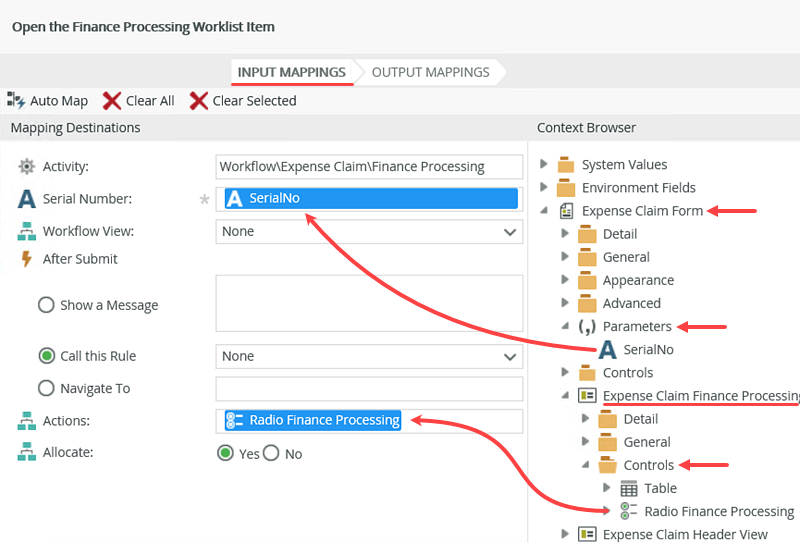The image size is (800, 542).
Task: Click the Context Browser header
Action: (x=586, y=128)
